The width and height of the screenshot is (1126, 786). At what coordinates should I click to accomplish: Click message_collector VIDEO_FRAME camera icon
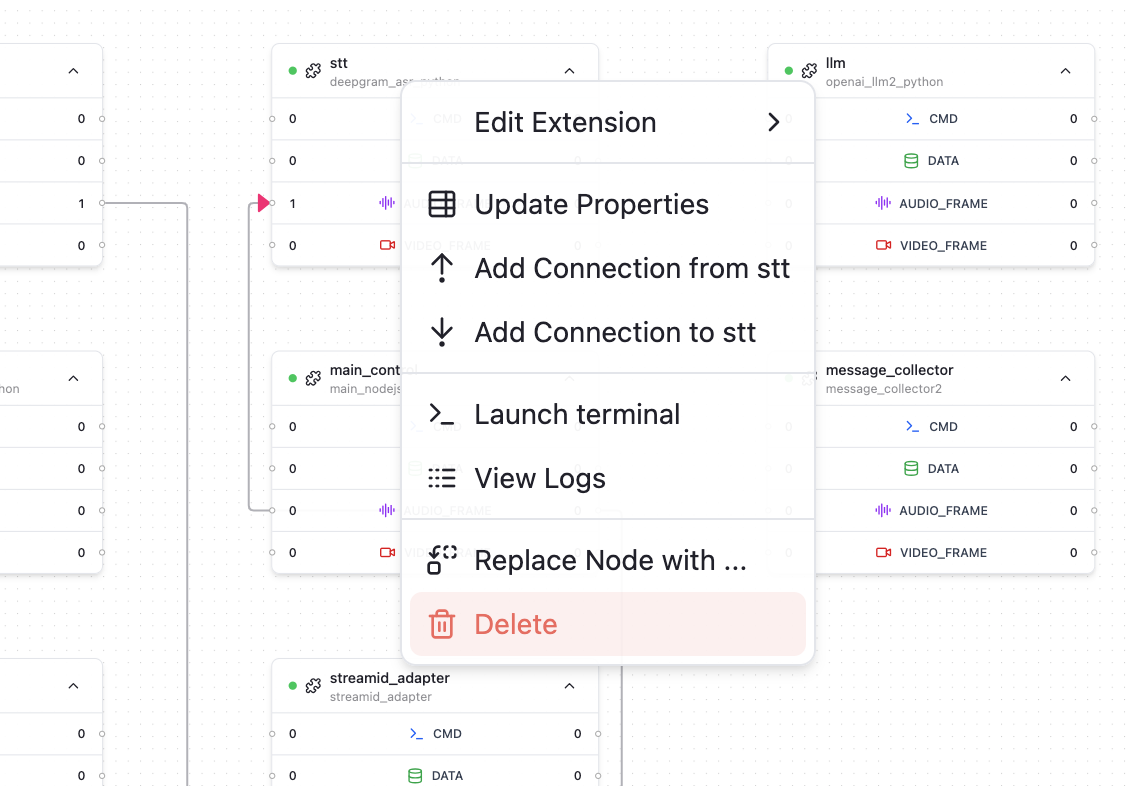click(883, 553)
